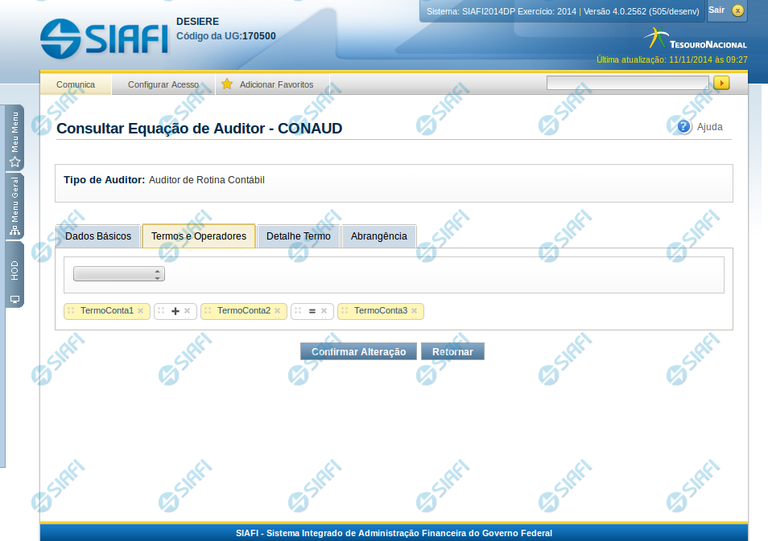Remove the equals operator with its X
Image resolution: width=768 pixels, height=541 pixels.
(324, 311)
